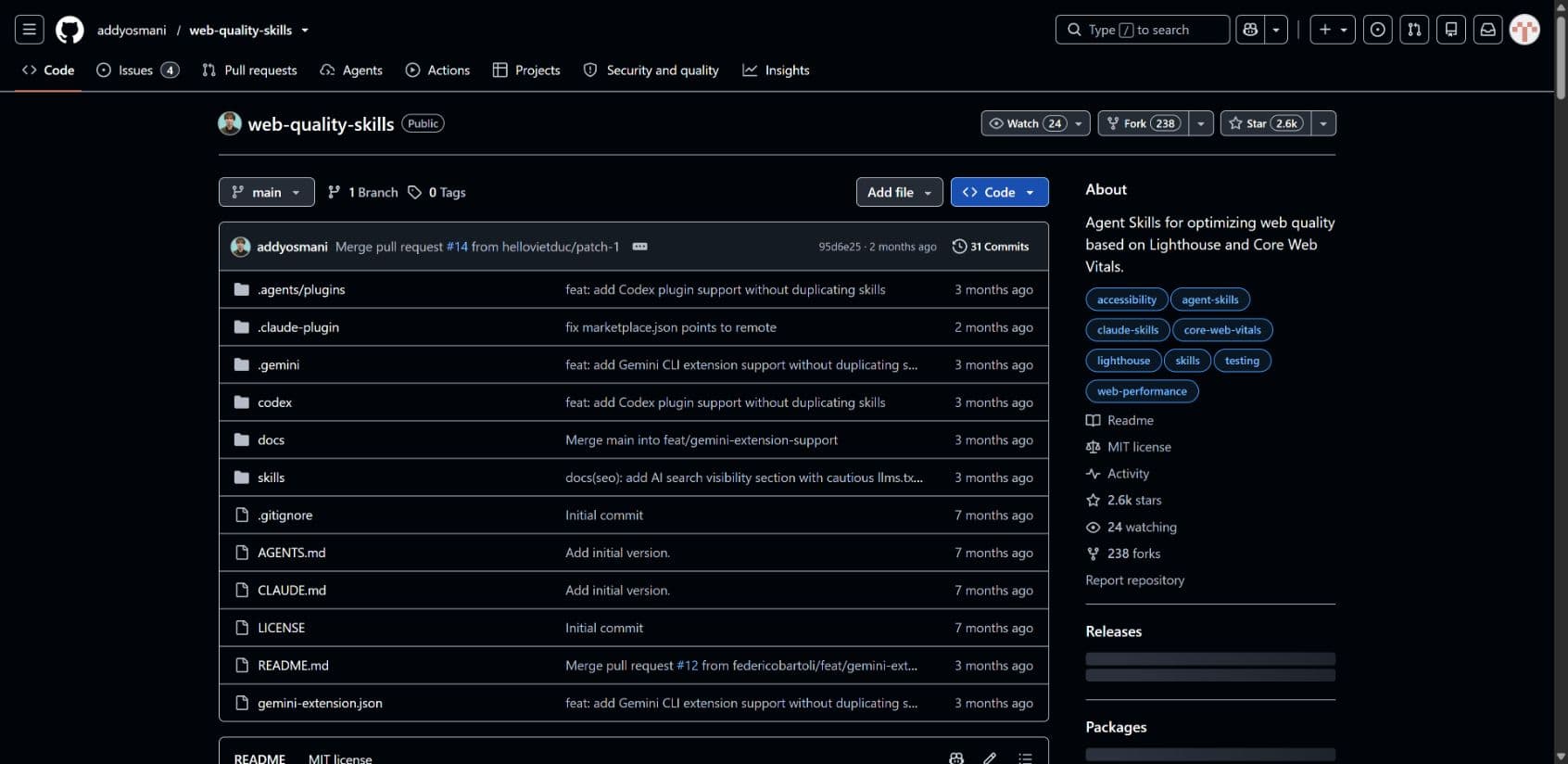Viewport: 1568px width, 764px height.
Task: Switch to the Issues tab
Action: click(x=137, y=70)
